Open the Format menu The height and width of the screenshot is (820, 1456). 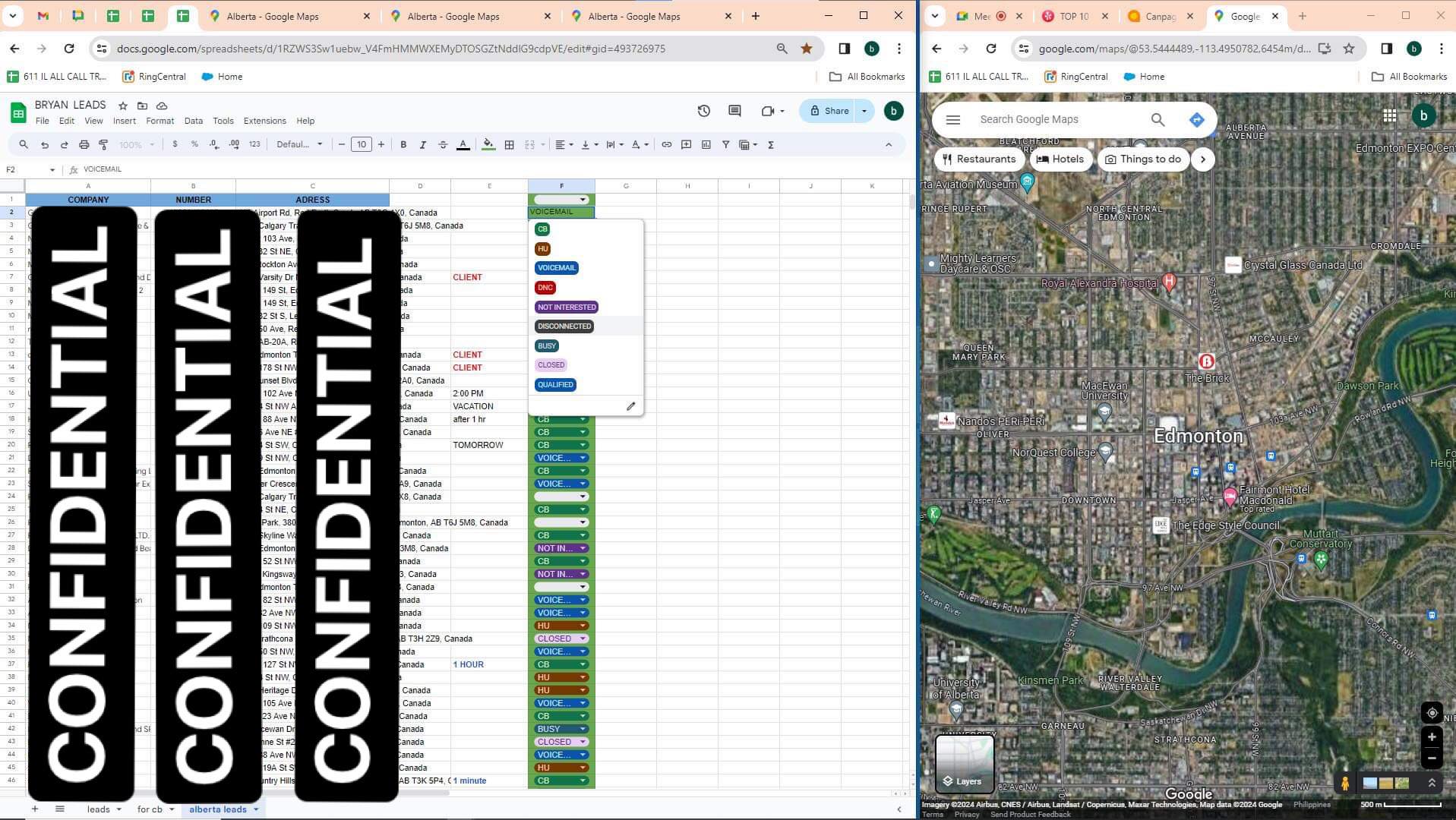[x=159, y=121]
